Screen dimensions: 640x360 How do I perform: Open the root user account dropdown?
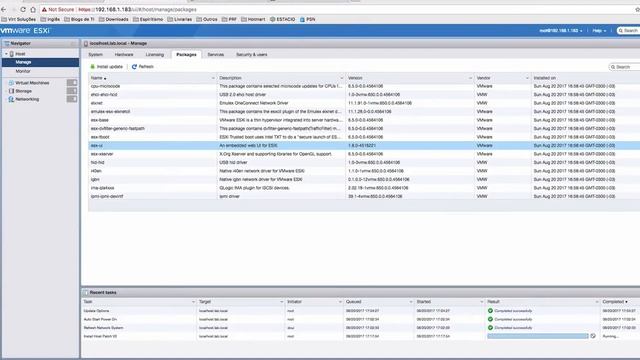[x=560, y=31]
